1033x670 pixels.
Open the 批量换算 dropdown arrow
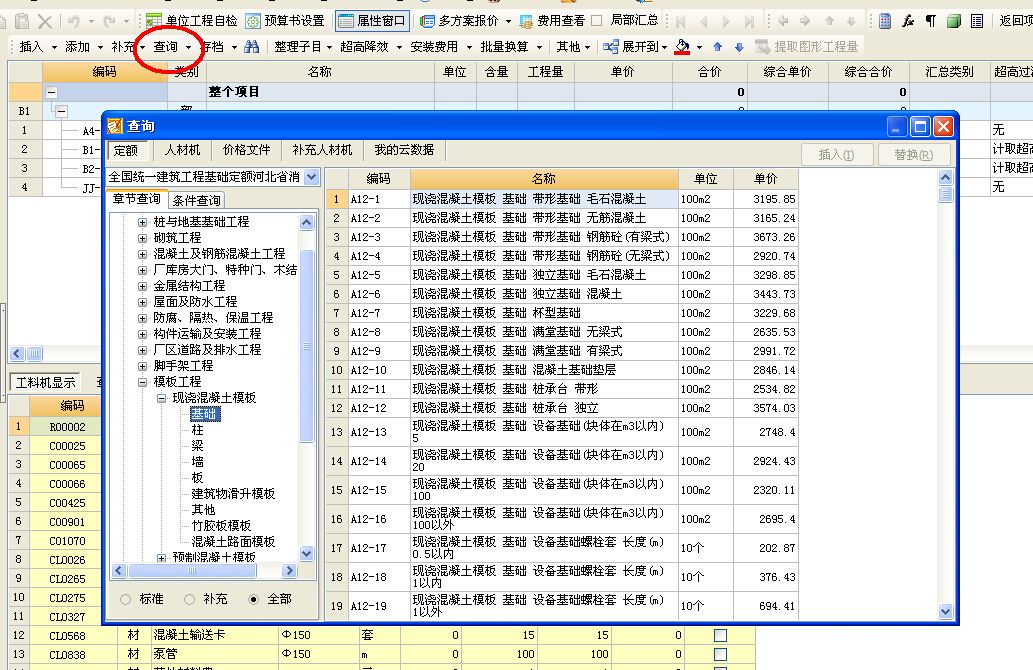point(539,47)
